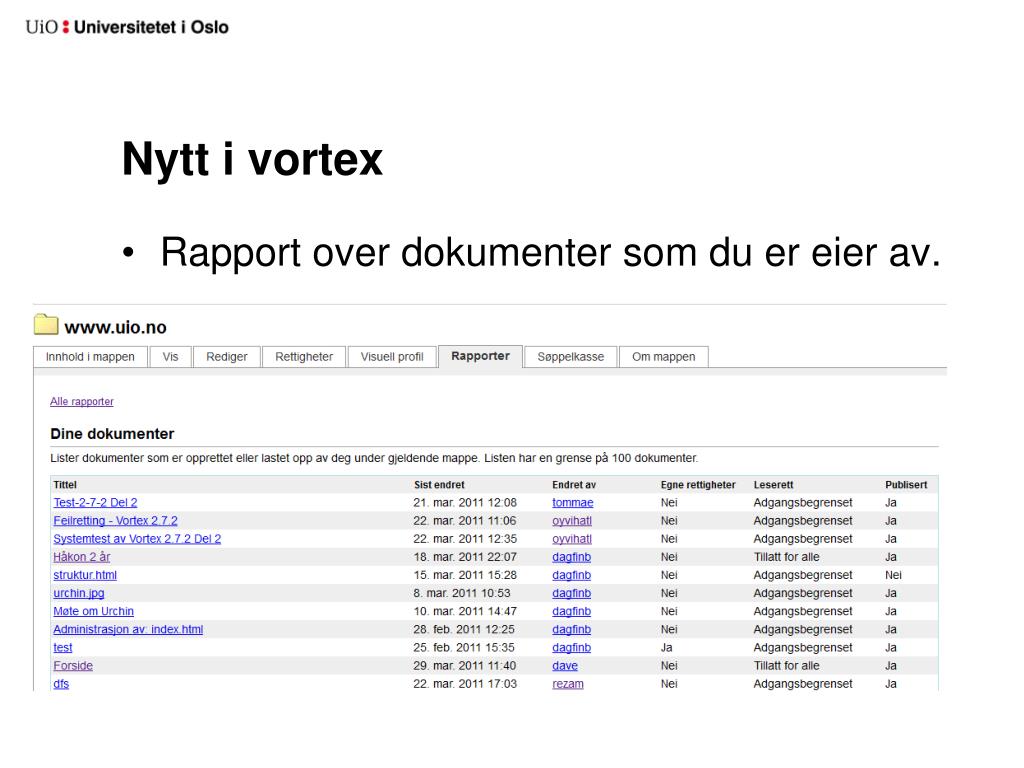Open the Test-2-7-2 Del 2 document
1024x768 pixels.
point(95,502)
